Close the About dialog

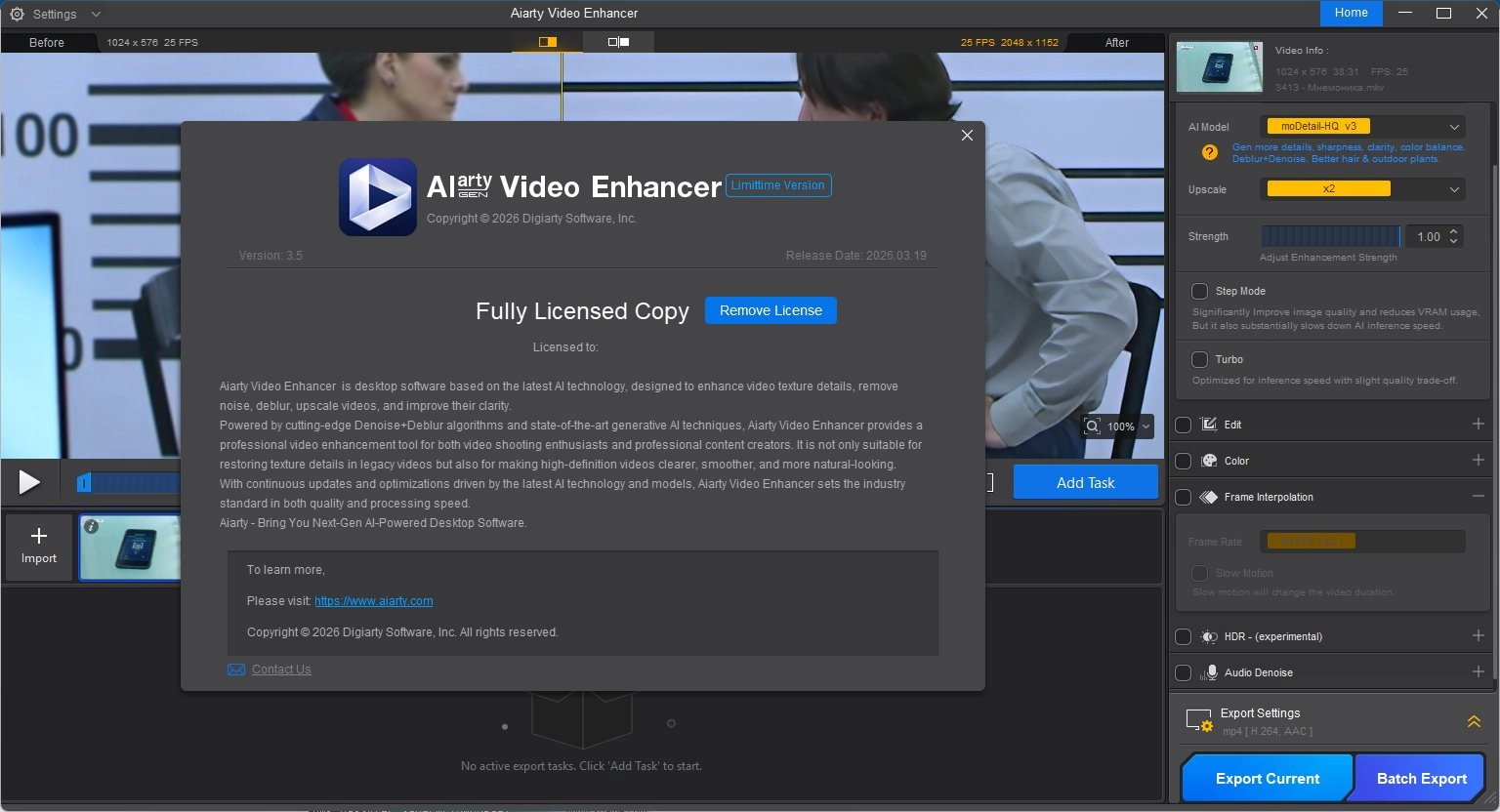pyautogui.click(x=967, y=136)
